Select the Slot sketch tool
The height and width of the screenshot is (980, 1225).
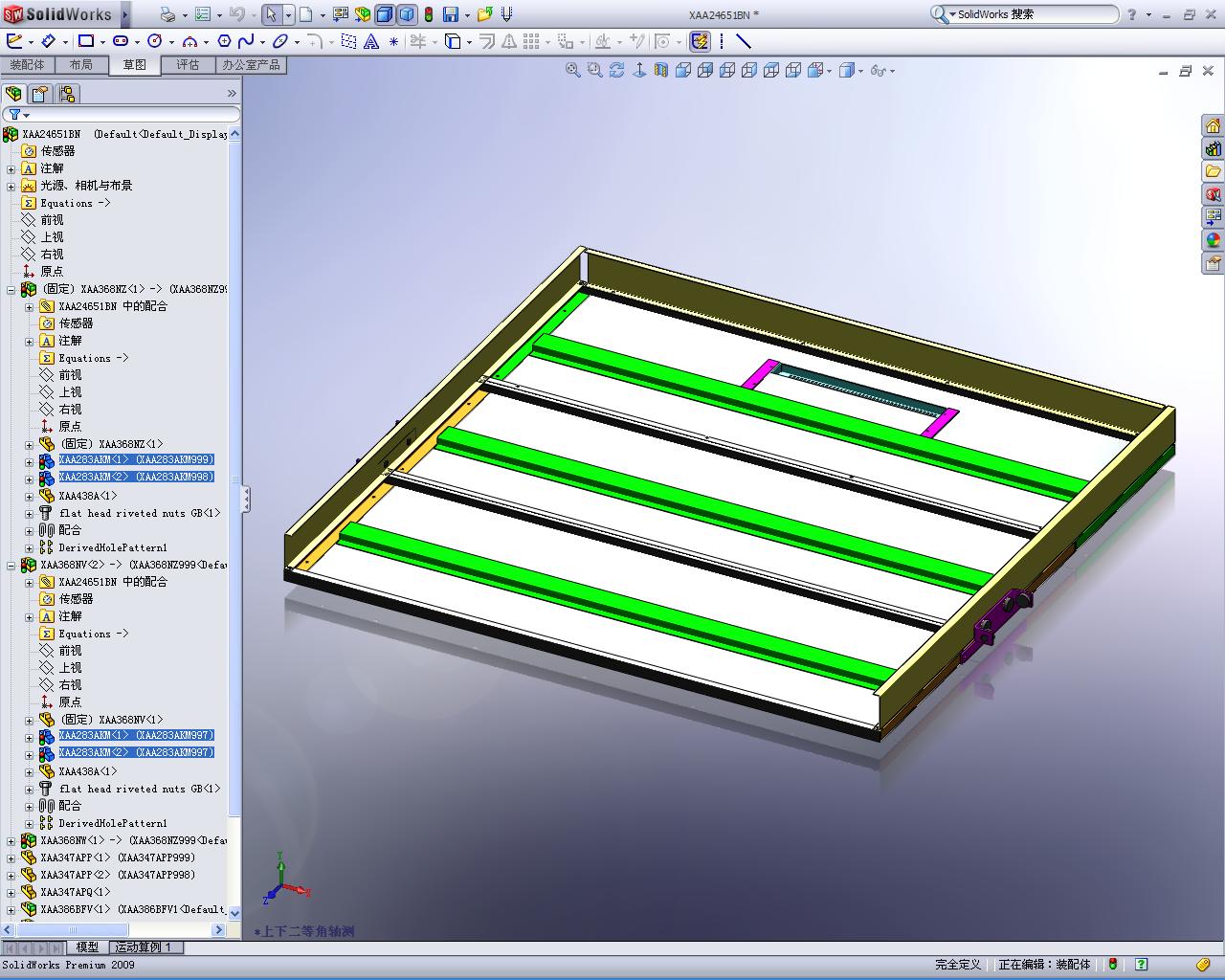pos(121,41)
